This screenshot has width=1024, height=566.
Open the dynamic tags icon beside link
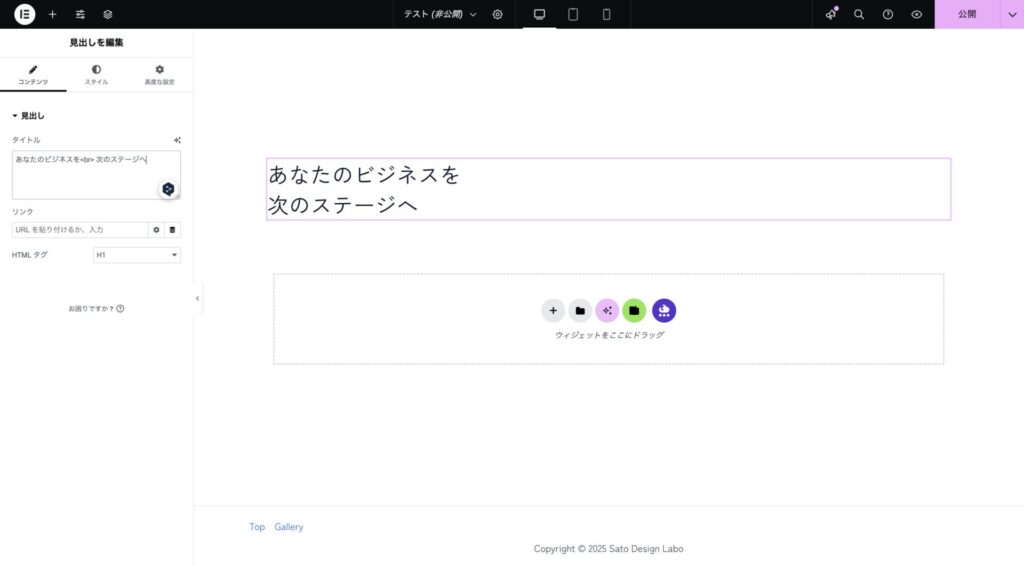pos(172,230)
